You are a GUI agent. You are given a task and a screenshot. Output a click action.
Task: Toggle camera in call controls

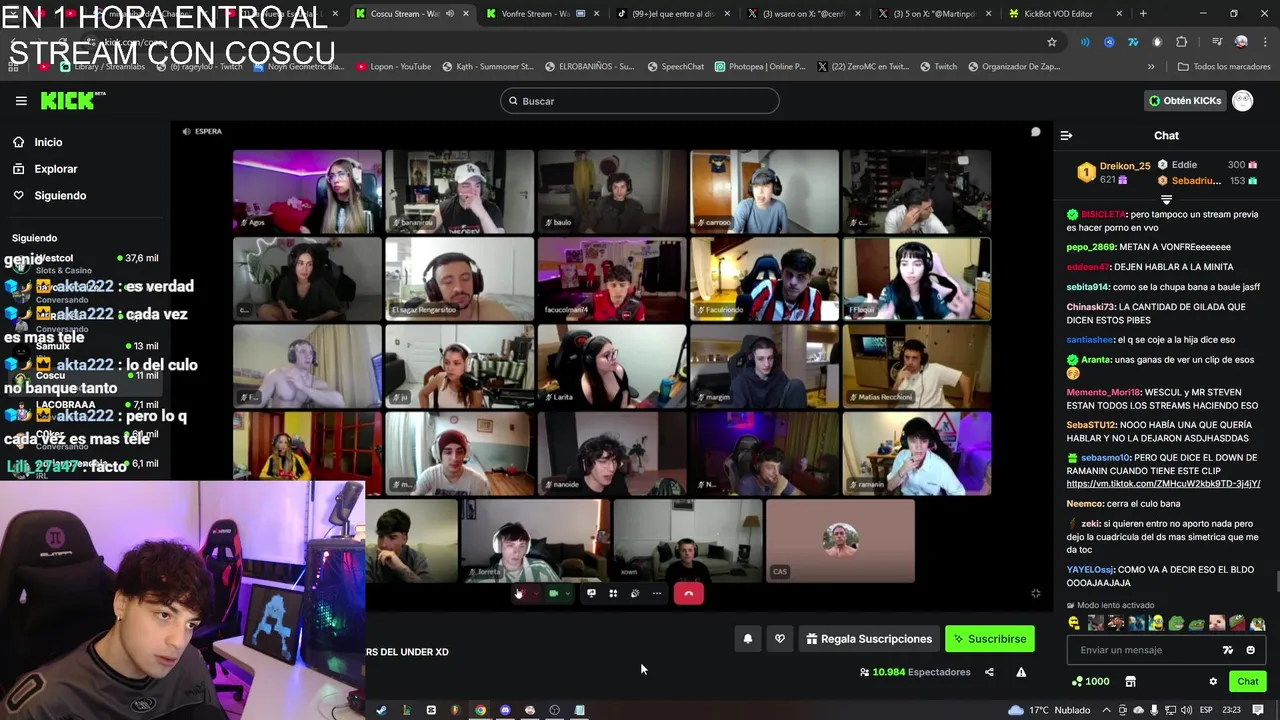553,594
